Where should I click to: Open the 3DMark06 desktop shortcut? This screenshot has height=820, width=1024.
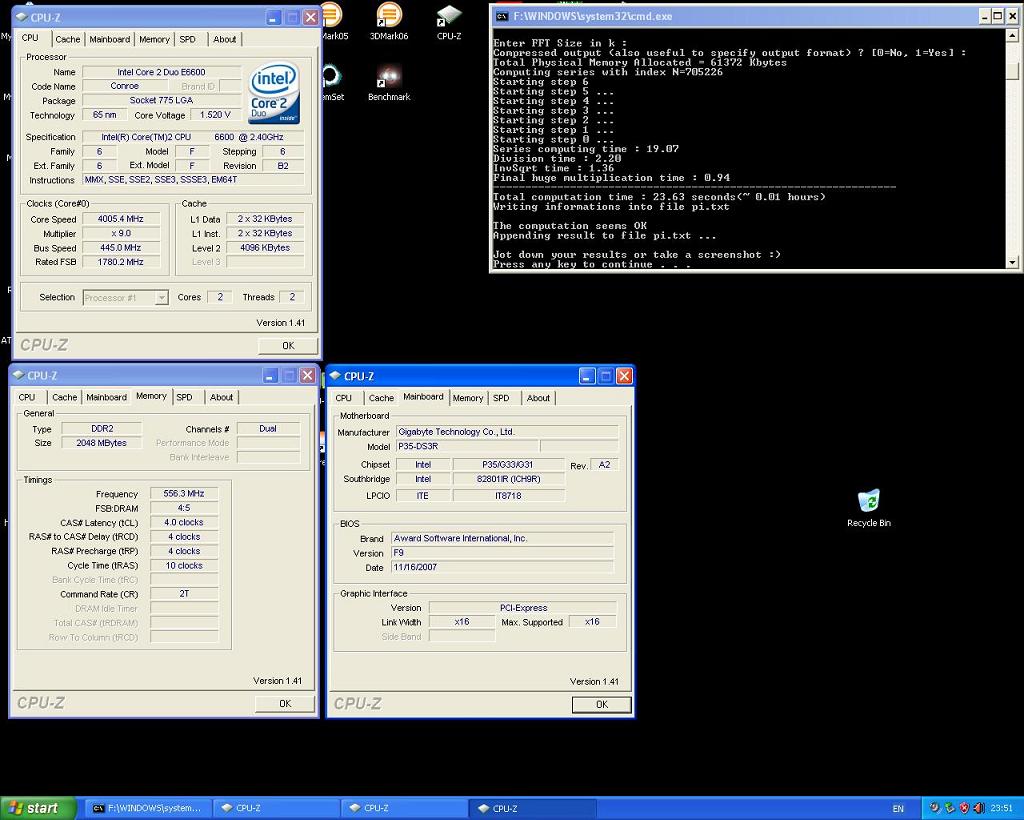tap(389, 22)
